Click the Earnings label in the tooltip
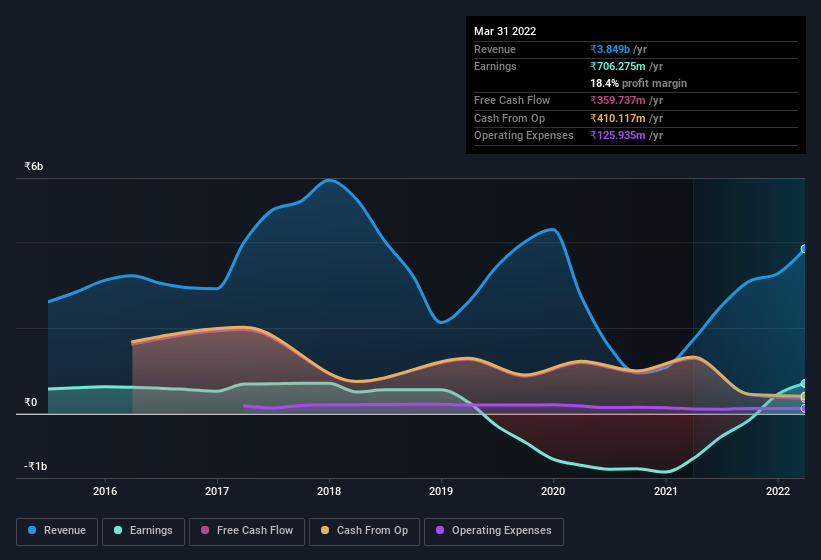 [x=495, y=66]
